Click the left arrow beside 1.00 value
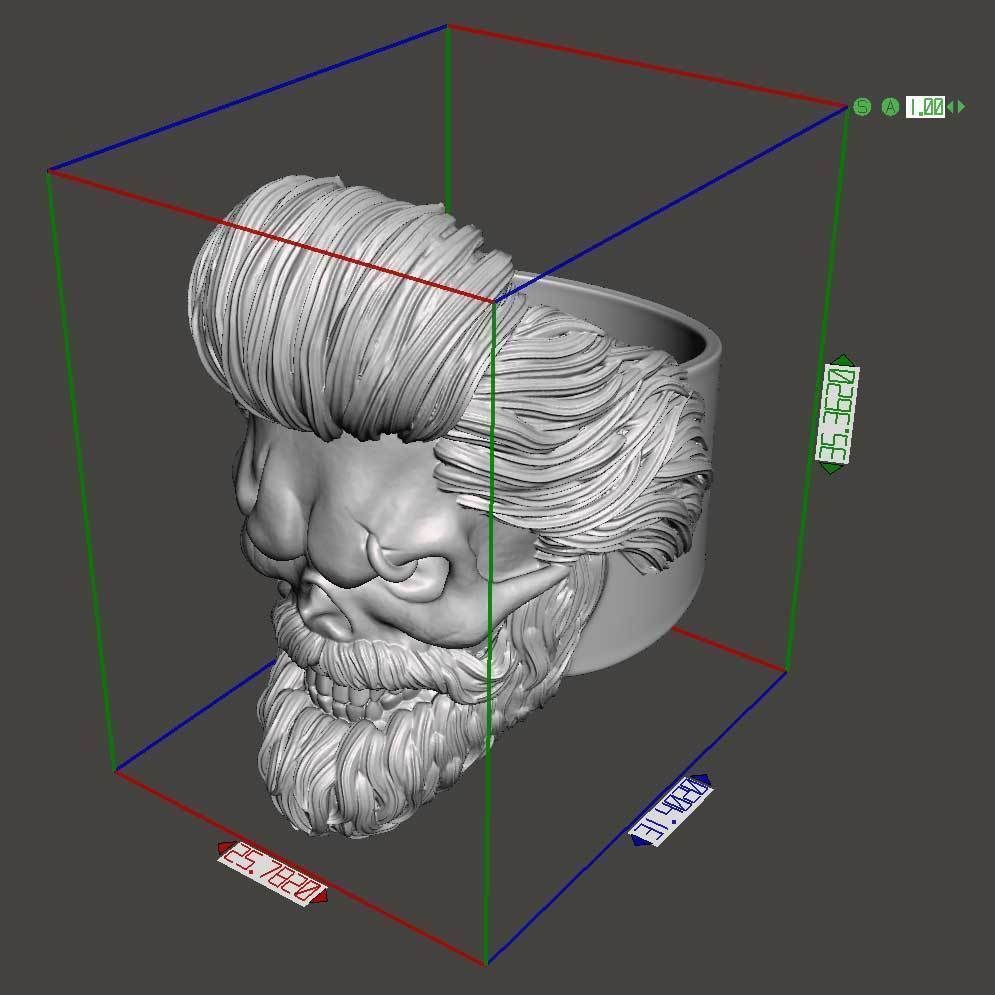Viewport: 995px width, 995px height. pyautogui.click(x=950, y=107)
